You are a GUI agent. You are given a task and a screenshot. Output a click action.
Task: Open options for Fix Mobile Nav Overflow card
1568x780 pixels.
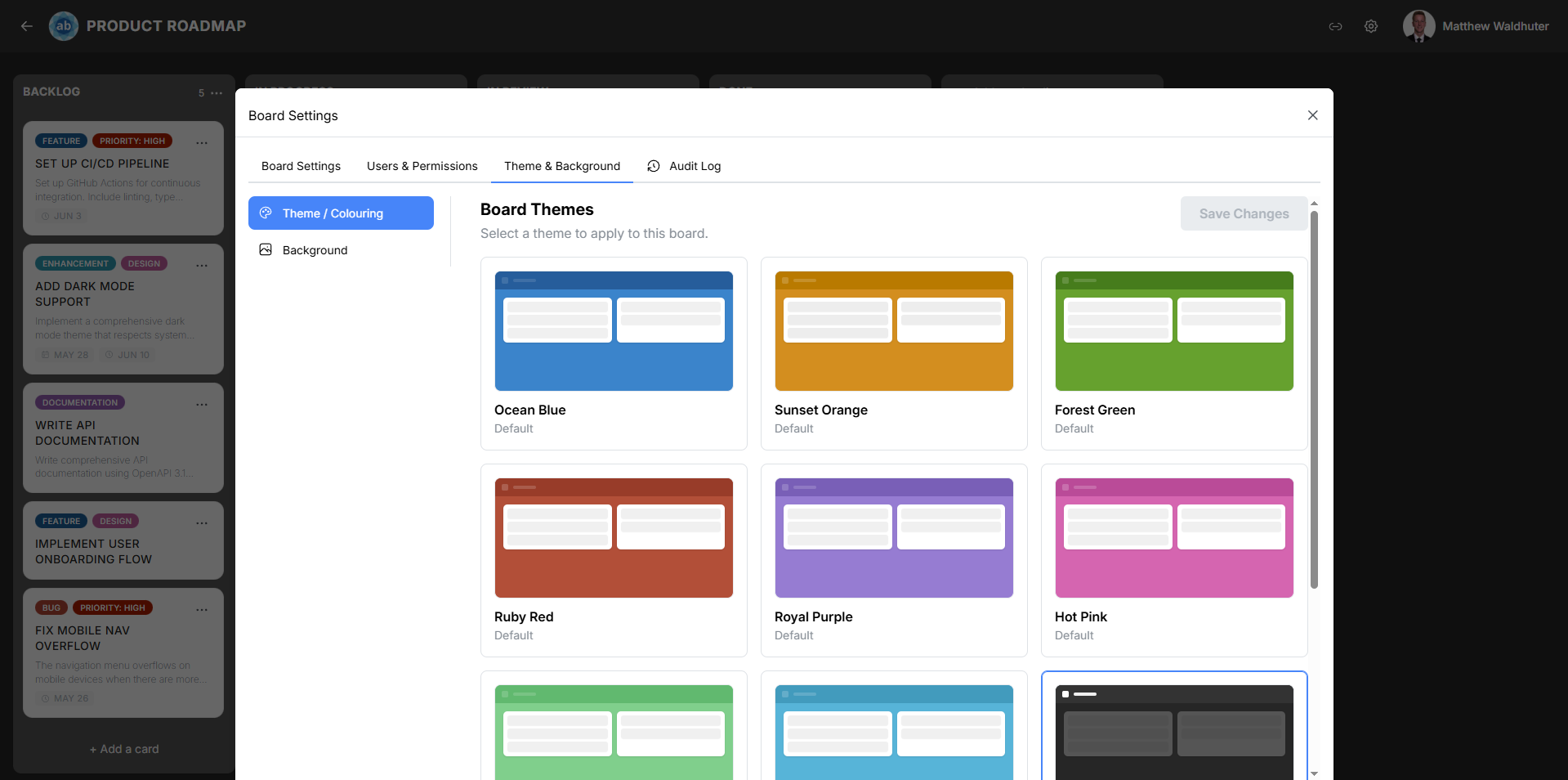(x=202, y=609)
